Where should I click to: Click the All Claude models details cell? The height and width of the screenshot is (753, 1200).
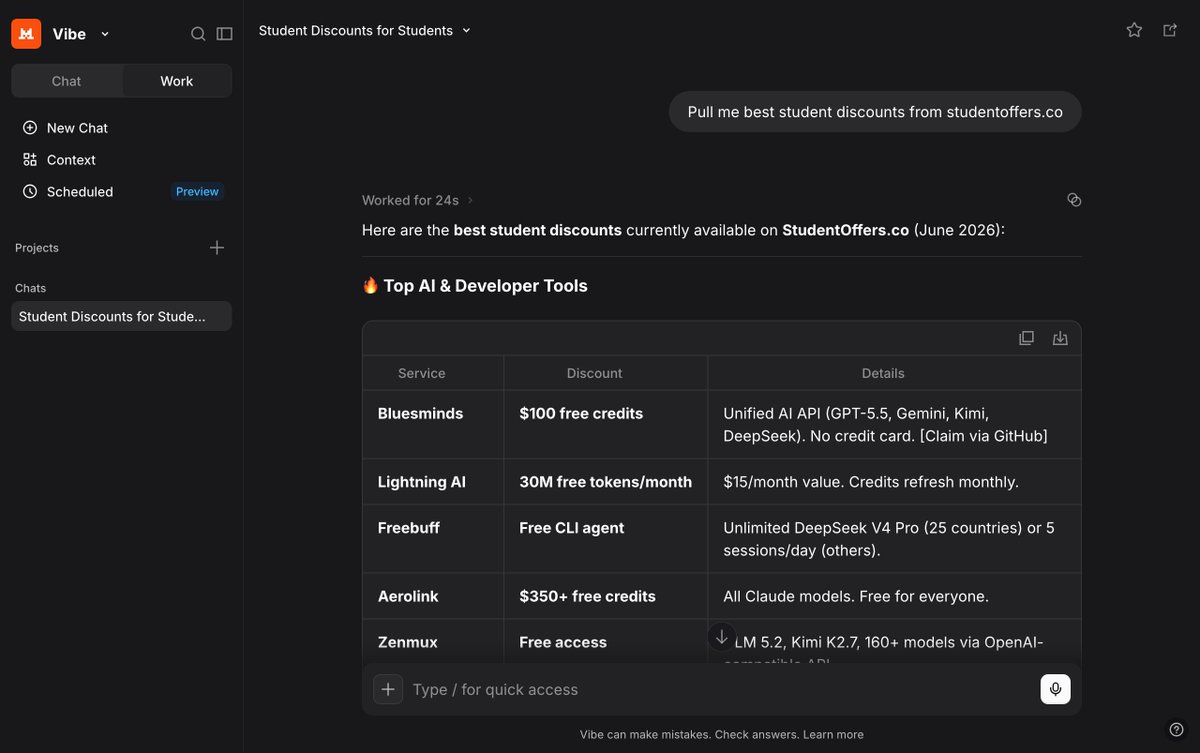[894, 596]
